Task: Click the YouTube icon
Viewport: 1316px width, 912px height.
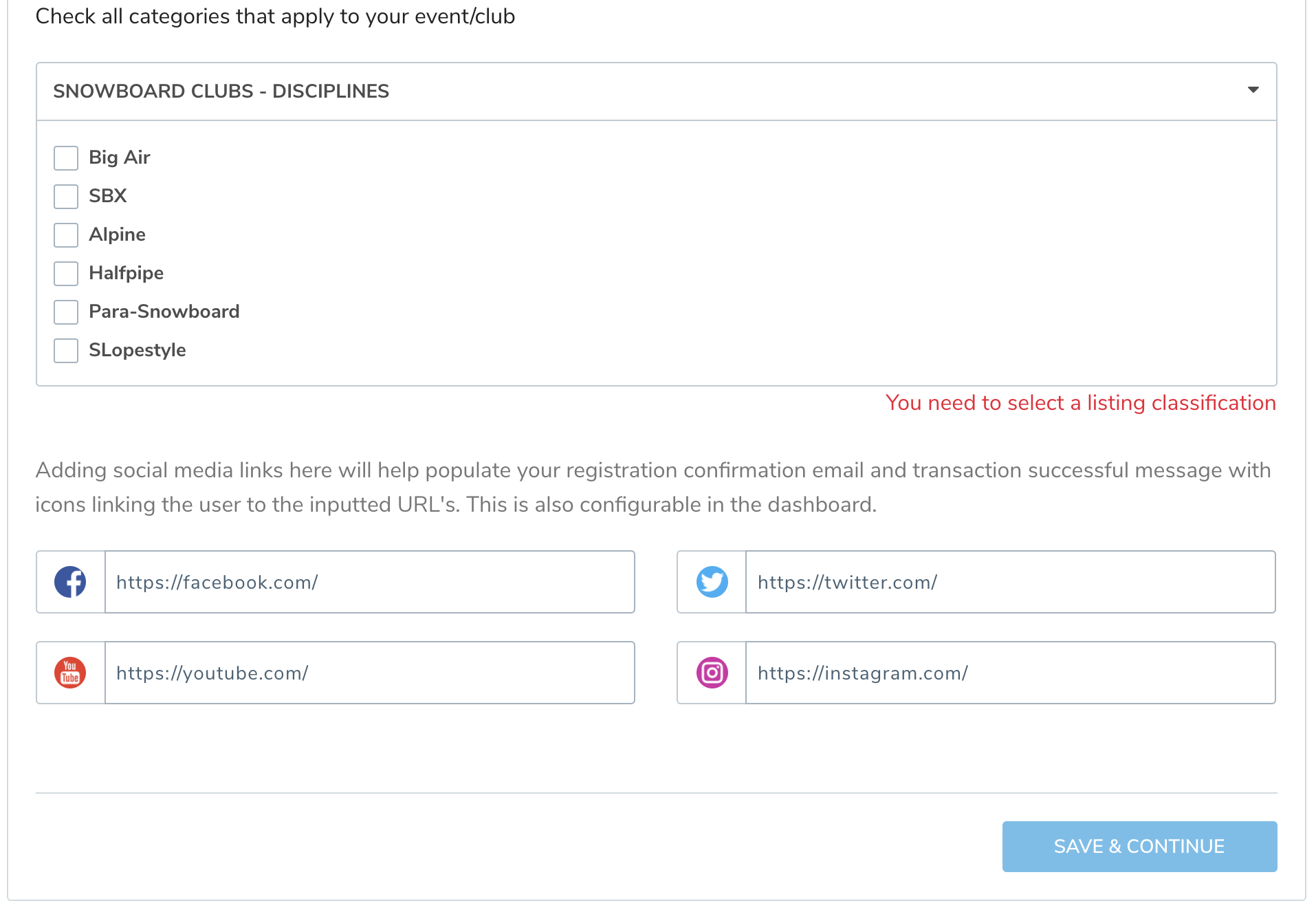Action: 70,673
